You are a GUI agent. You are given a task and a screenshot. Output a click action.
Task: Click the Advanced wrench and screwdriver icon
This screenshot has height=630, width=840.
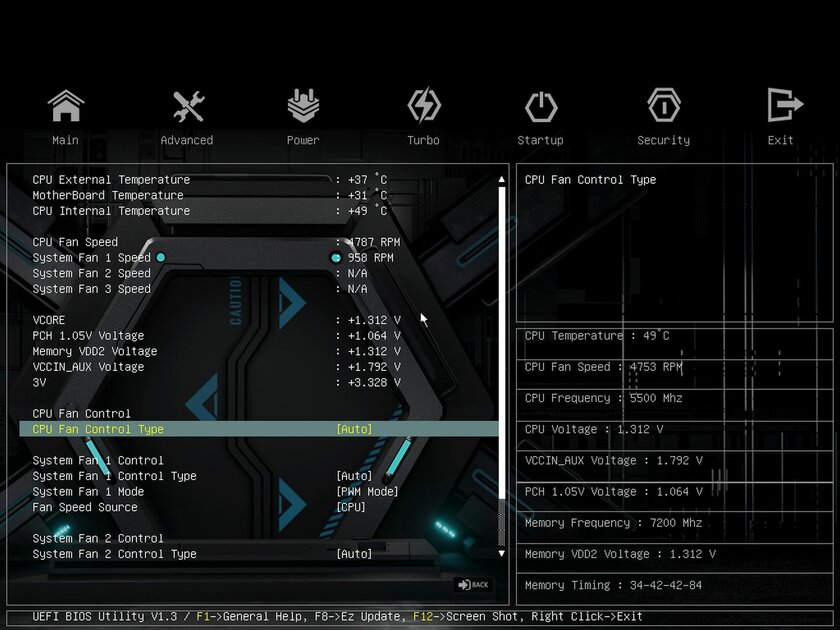pyautogui.click(x=188, y=106)
